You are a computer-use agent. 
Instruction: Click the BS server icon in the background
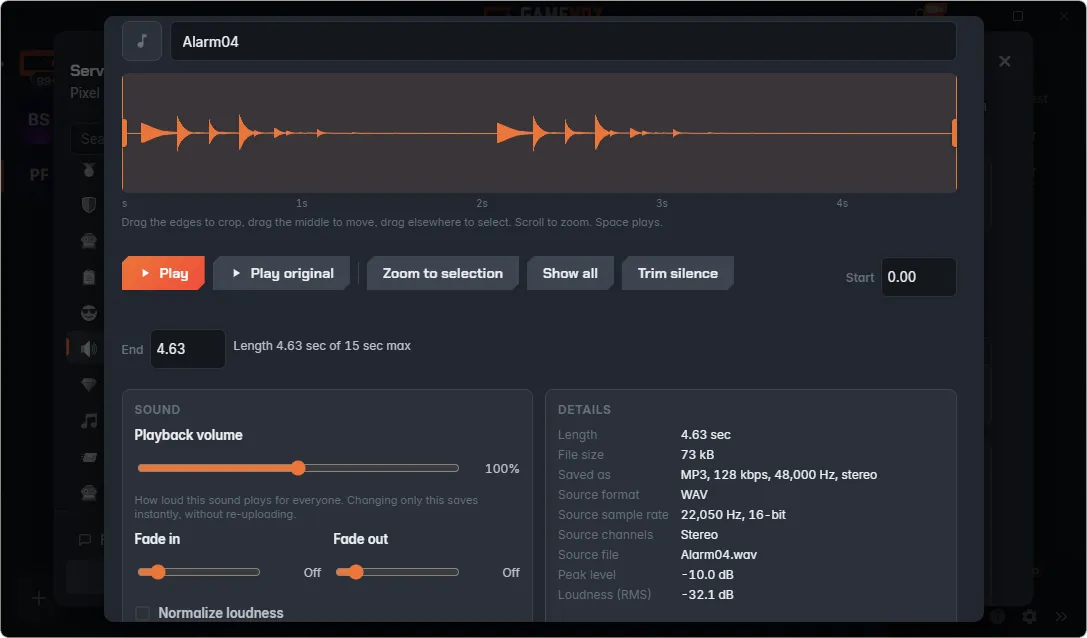pyautogui.click(x=38, y=119)
